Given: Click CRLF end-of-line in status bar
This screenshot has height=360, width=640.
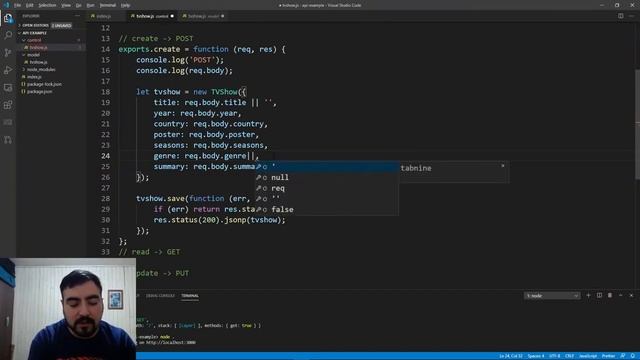Looking at the screenshot, I should click(x=569, y=356).
